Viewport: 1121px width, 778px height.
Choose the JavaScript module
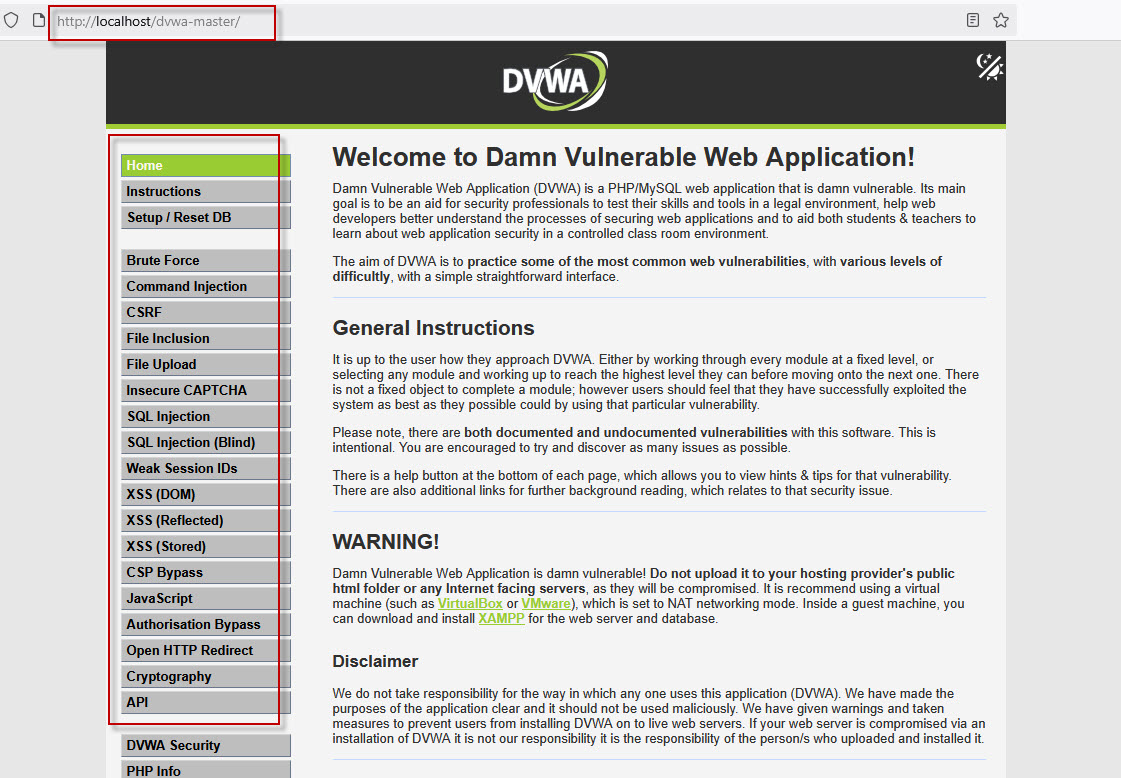point(206,599)
